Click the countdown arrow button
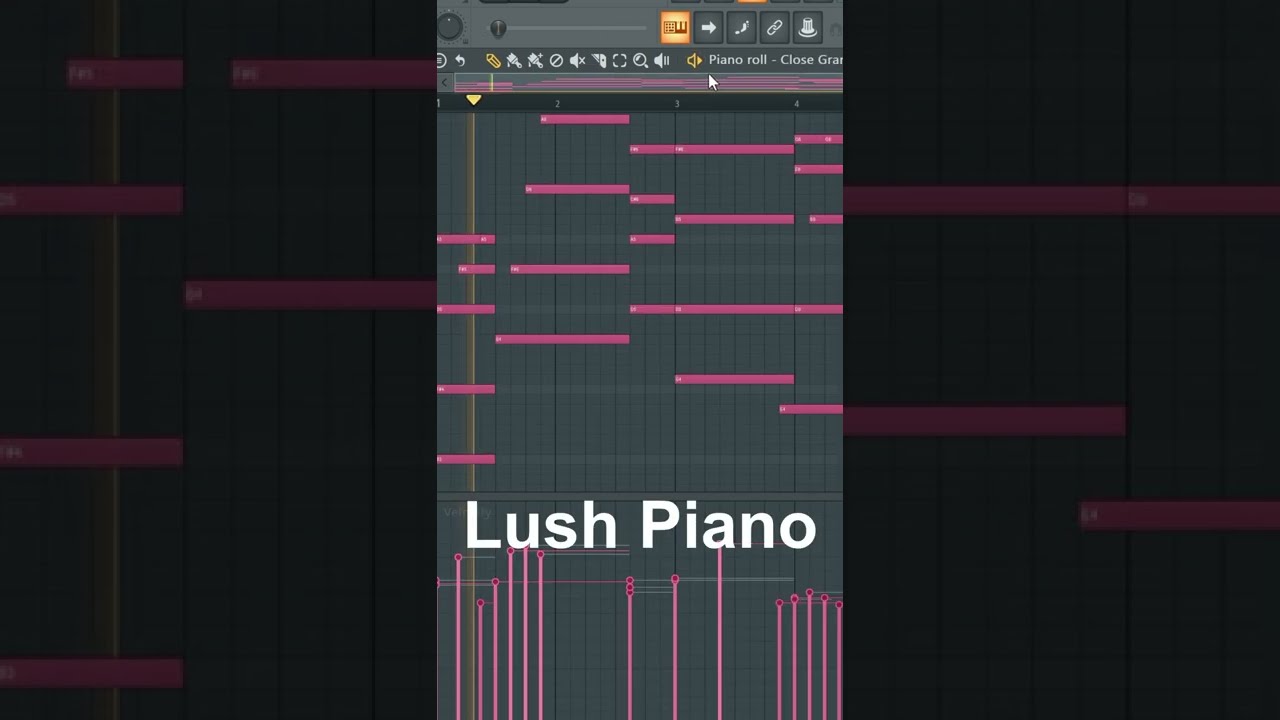Screen dimensions: 1280x720 point(708,28)
